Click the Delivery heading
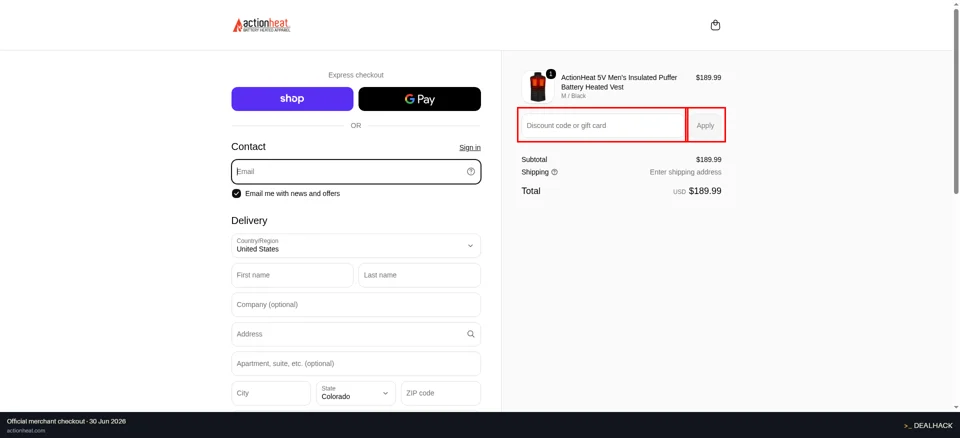Image resolution: width=960 pixels, height=438 pixels. point(249,221)
